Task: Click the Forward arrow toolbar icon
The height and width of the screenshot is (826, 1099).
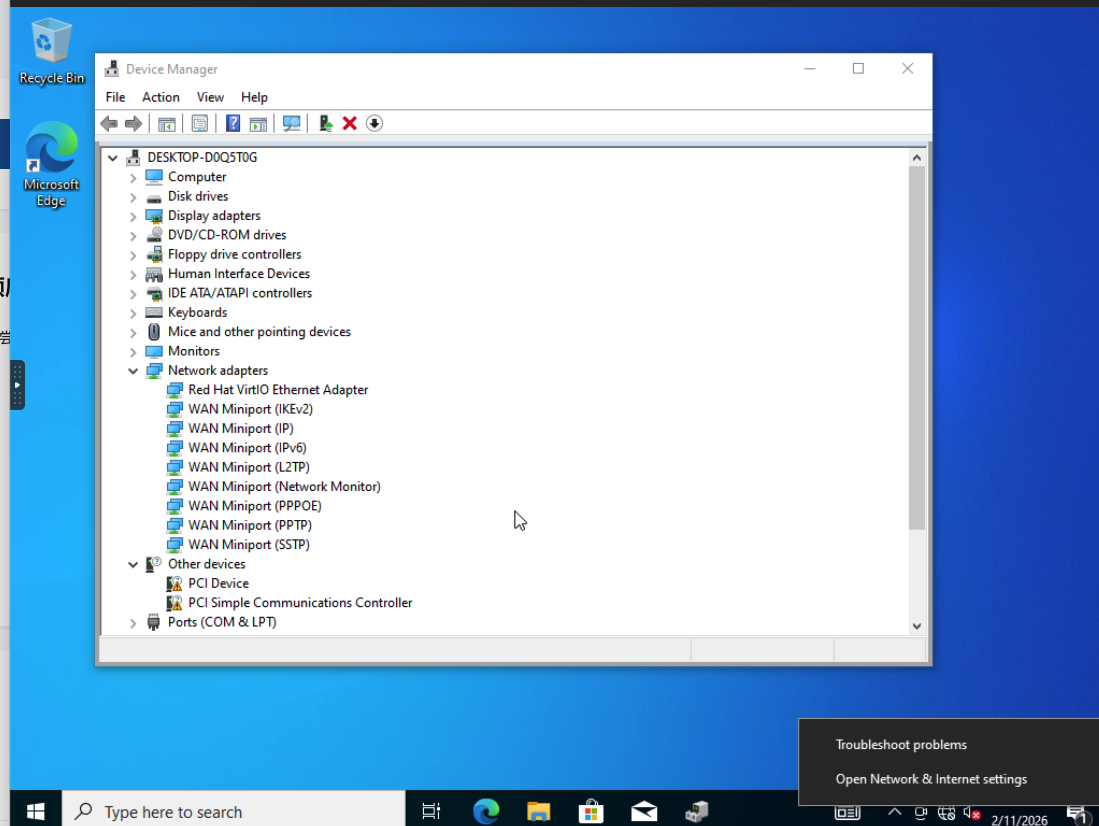Action: 133,123
